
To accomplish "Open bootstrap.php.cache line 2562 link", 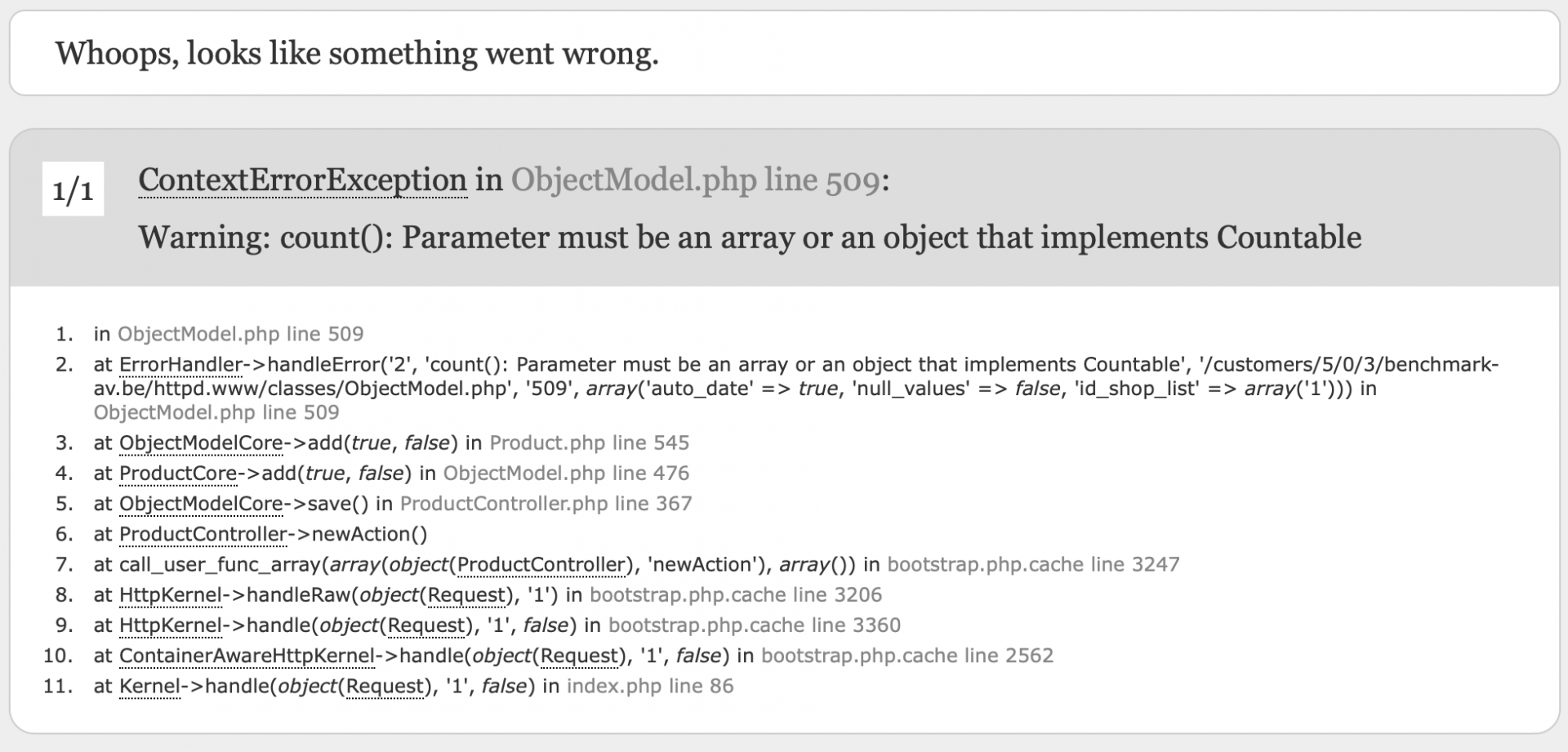I will tap(907, 656).
